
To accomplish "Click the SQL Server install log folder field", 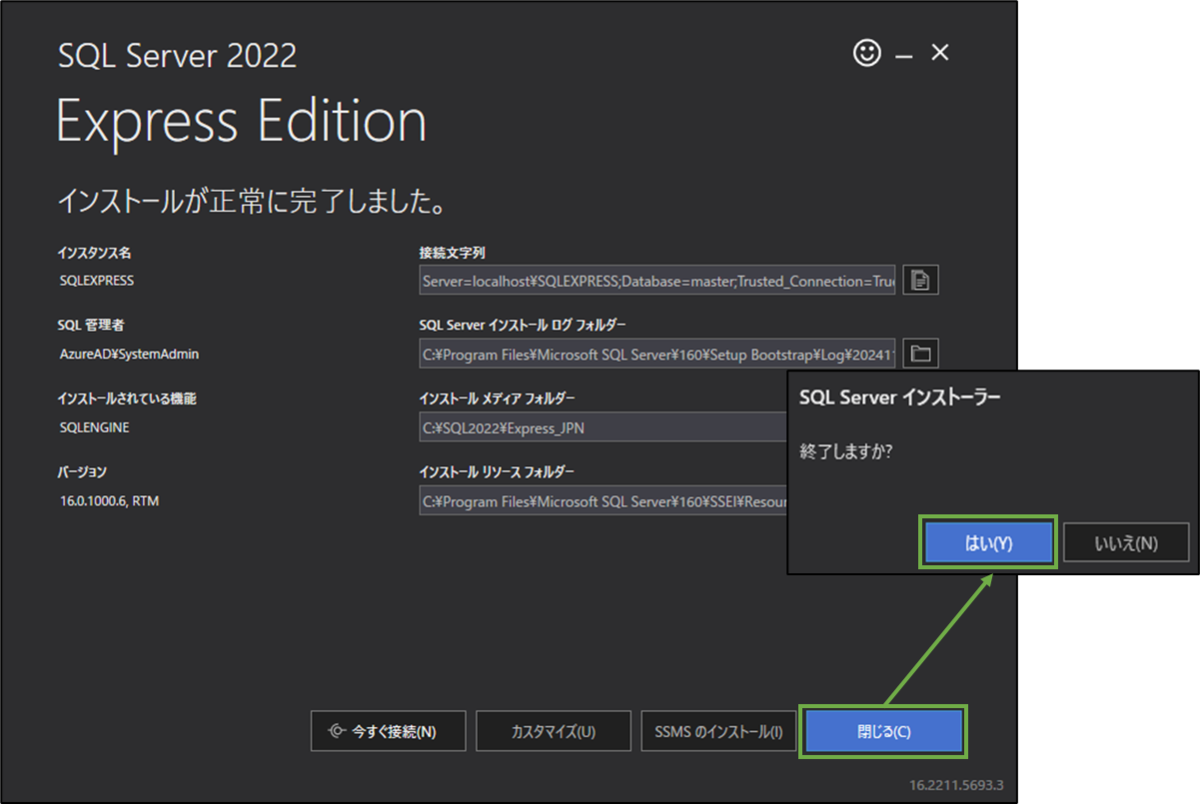I will [x=657, y=354].
